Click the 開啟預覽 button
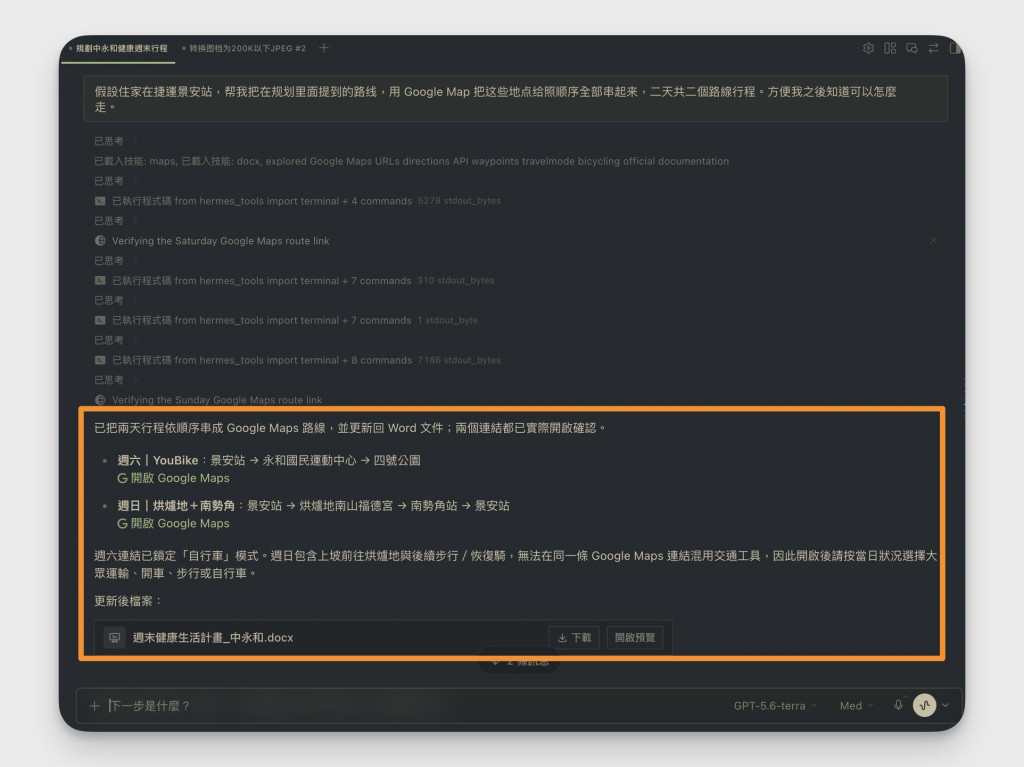Screen dimensions: 1024x767 635,638
